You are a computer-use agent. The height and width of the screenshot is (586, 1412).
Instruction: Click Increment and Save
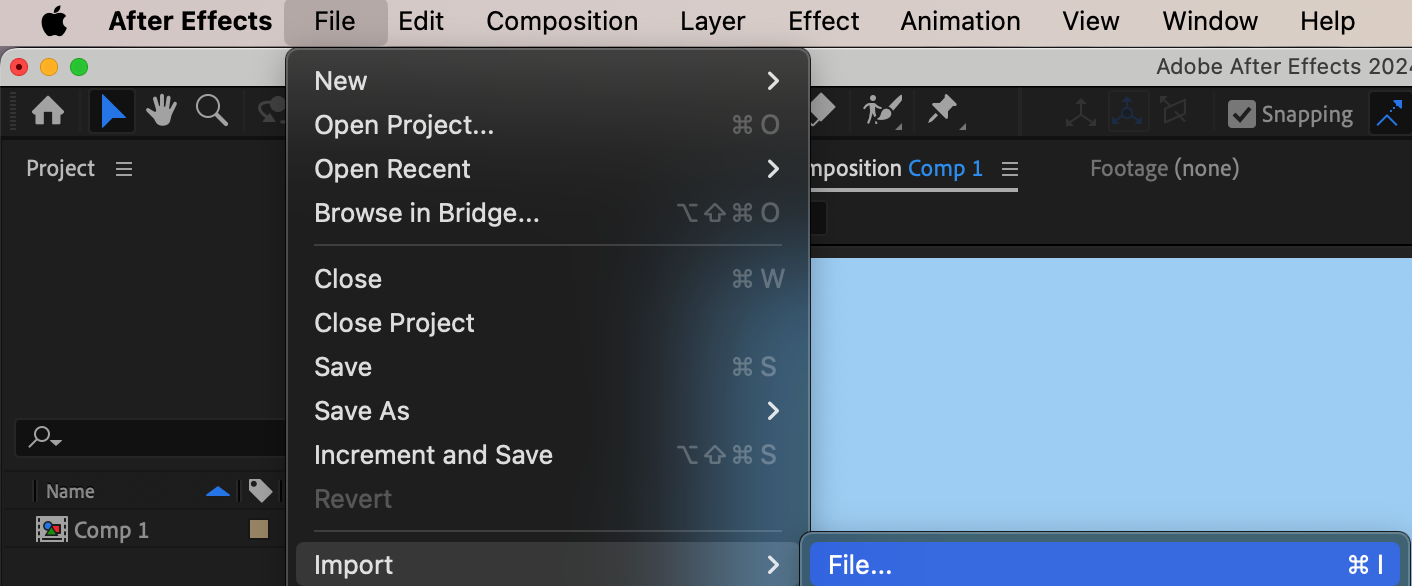(433, 455)
